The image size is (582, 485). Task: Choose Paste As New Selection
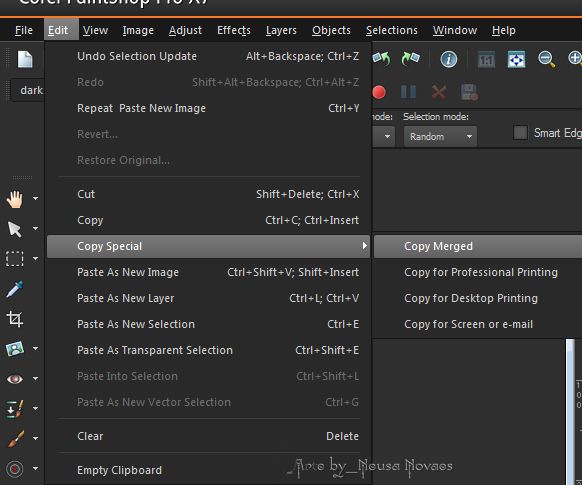pos(209,324)
